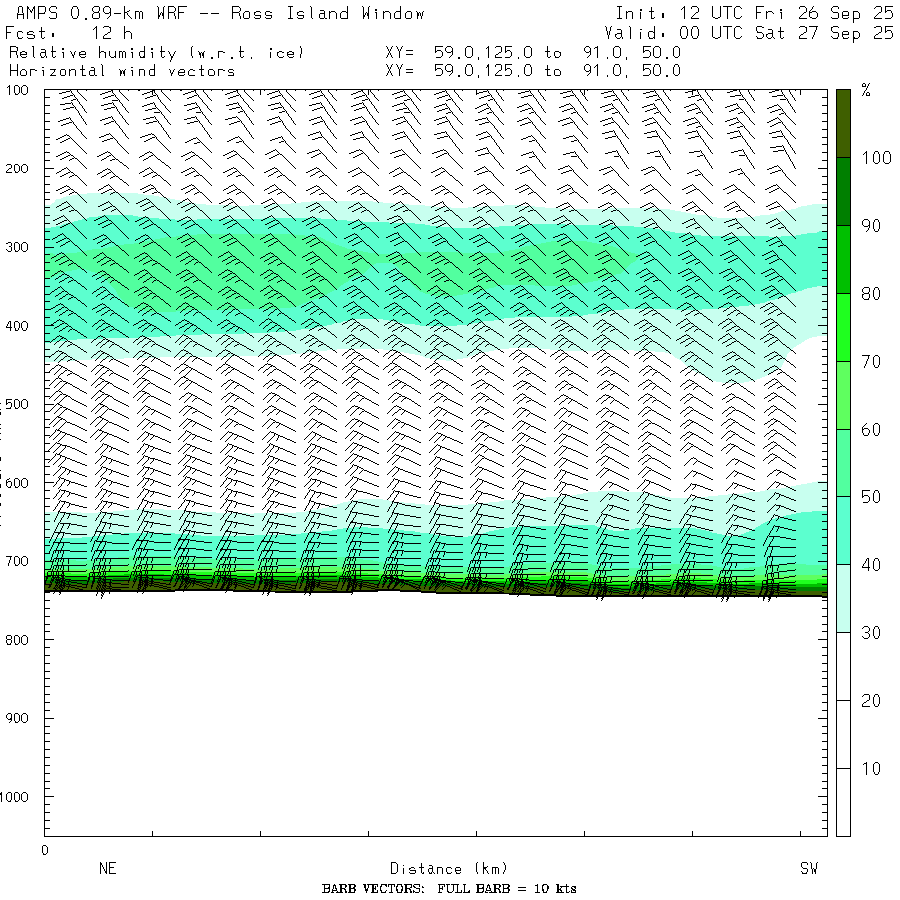Click the 'SW' cross-section endpoint label
Screen dimensions: 900x900
pos(809,868)
